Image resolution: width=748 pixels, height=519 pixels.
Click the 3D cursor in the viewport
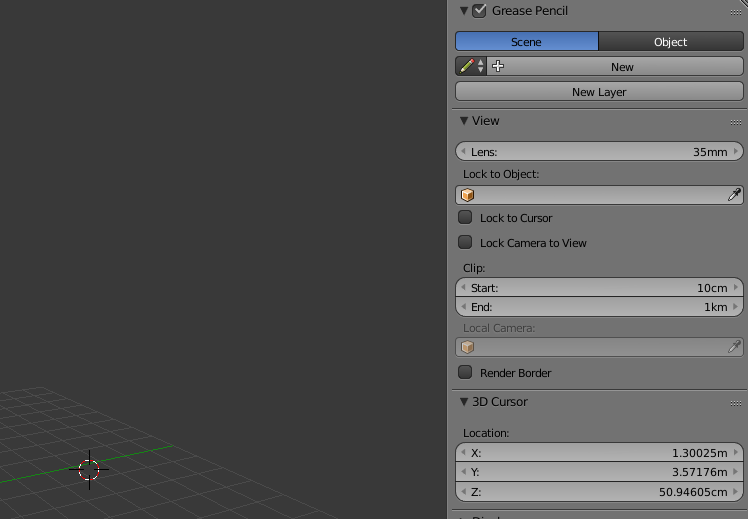[89, 470]
